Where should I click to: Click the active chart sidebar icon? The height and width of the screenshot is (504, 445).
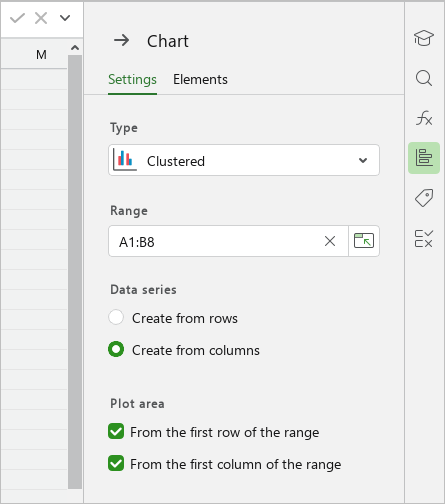coord(424,158)
